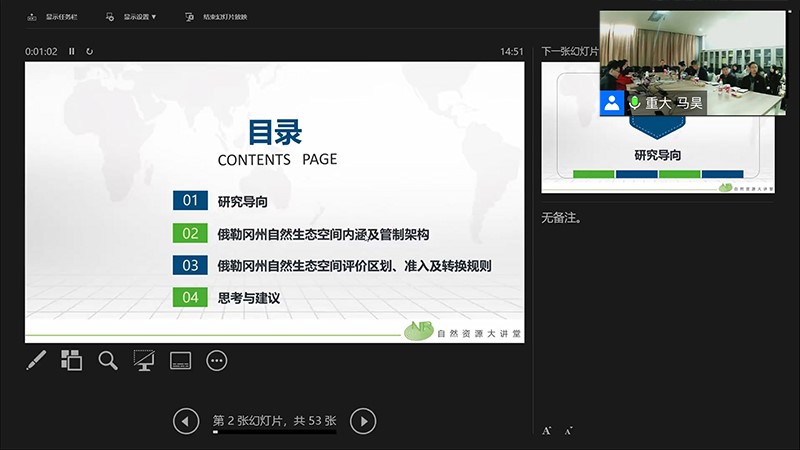Click the End Slide Show icon
Viewport: 800px width, 450px height.
coord(189,17)
